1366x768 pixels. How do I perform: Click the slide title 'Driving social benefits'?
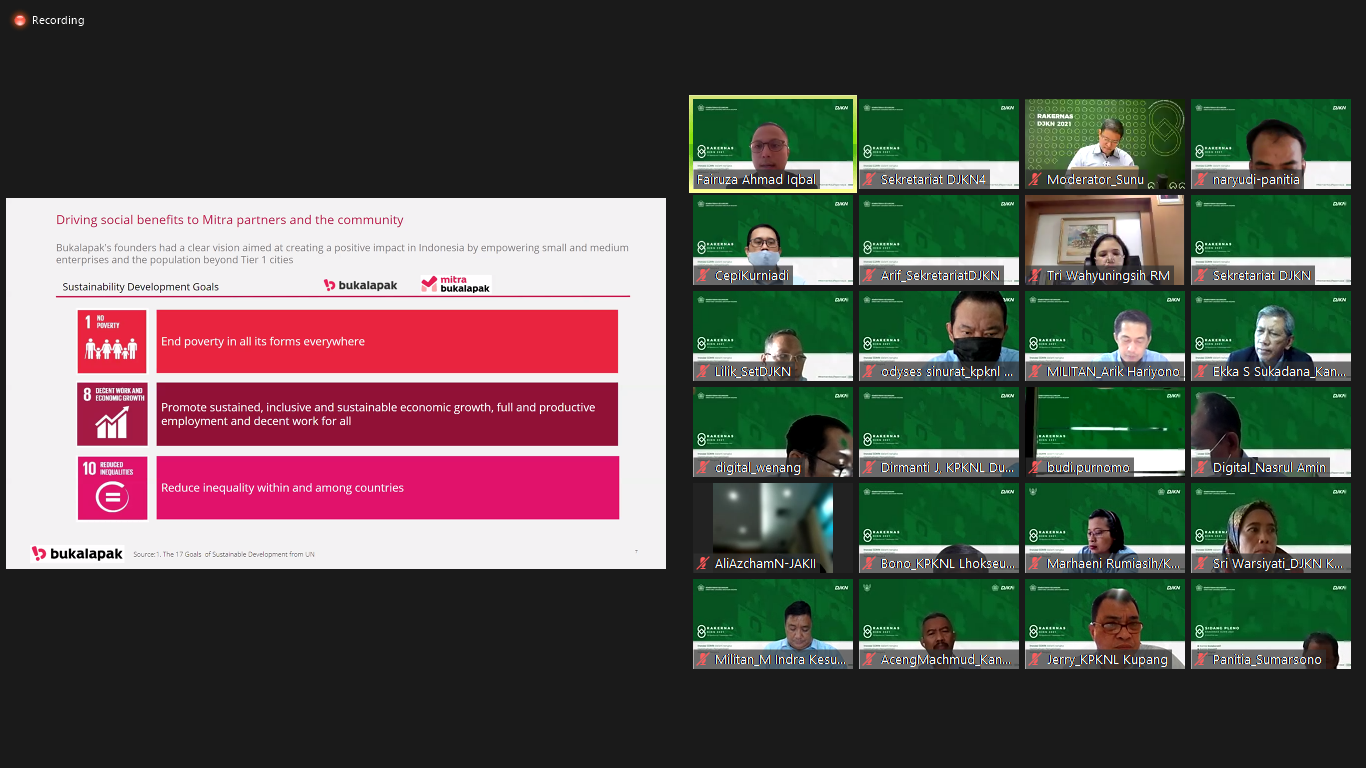coord(230,220)
